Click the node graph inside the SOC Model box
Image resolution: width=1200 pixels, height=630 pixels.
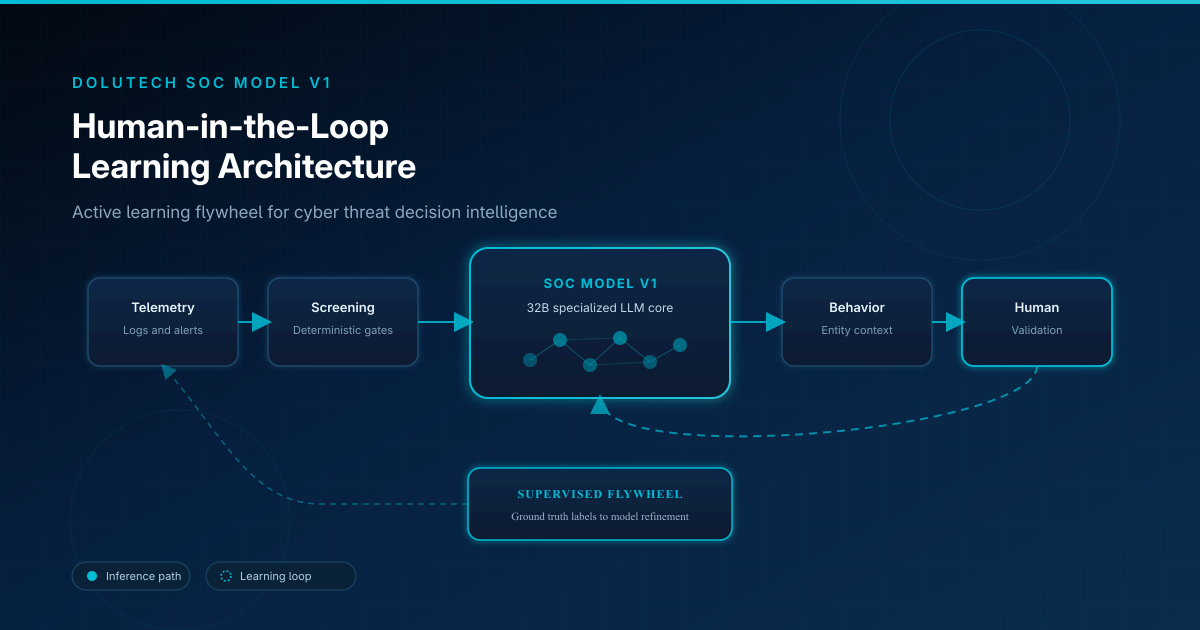pyautogui.click(x=605, y=351)
